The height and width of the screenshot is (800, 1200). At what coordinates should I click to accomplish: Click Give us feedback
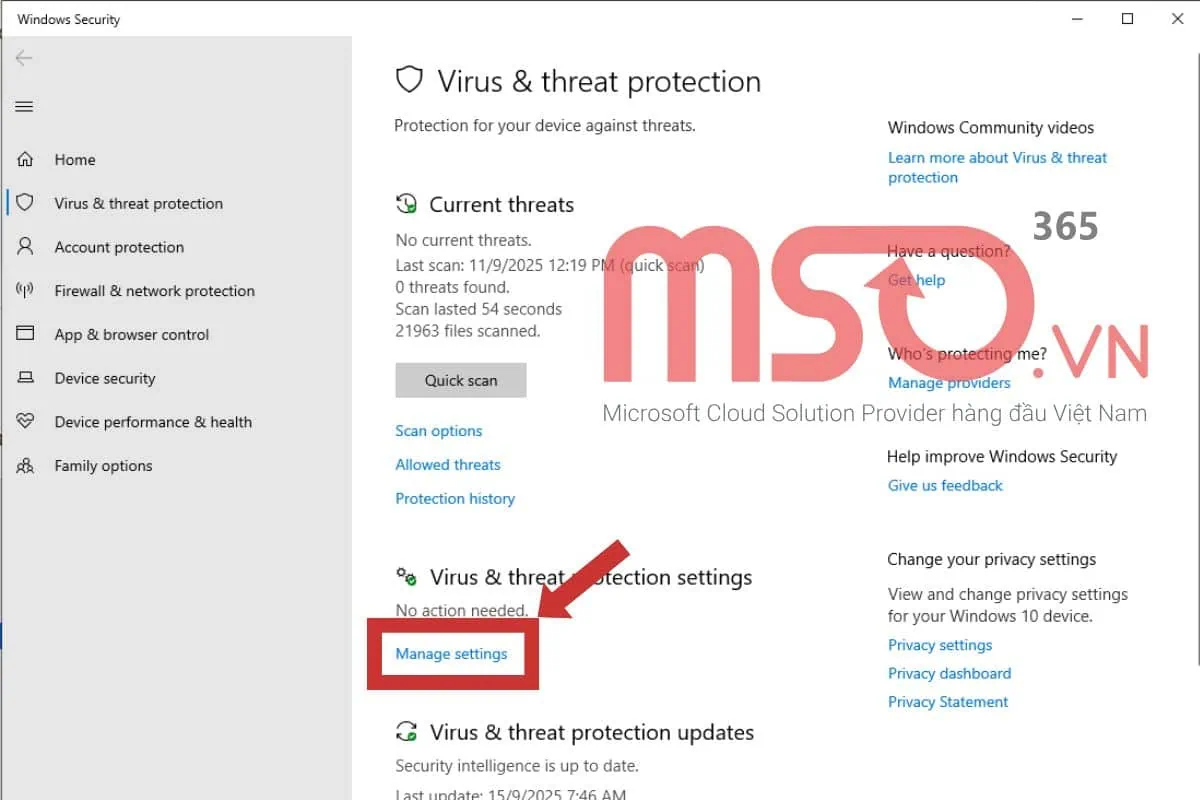[x=945, y=485]
